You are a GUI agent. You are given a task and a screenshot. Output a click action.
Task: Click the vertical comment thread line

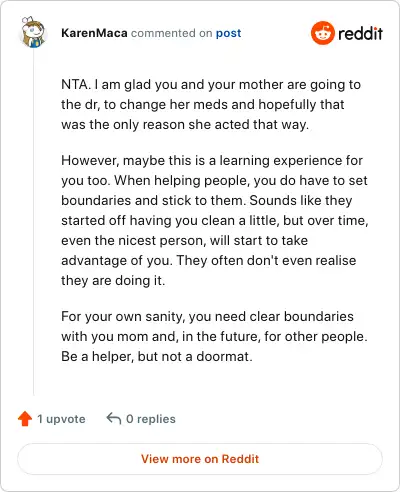(x=33, y=222)
